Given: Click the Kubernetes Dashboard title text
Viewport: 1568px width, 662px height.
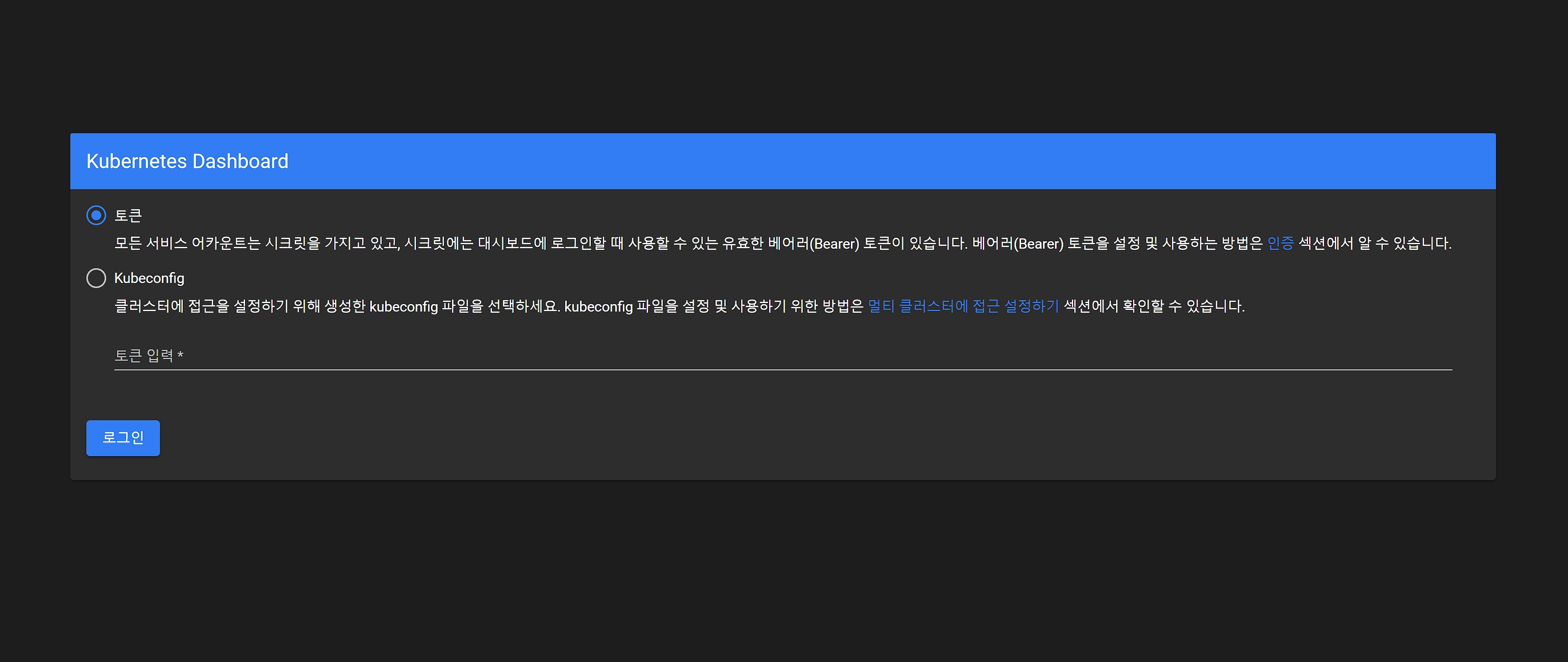Looking at the screenshot, I should point(187,161).
